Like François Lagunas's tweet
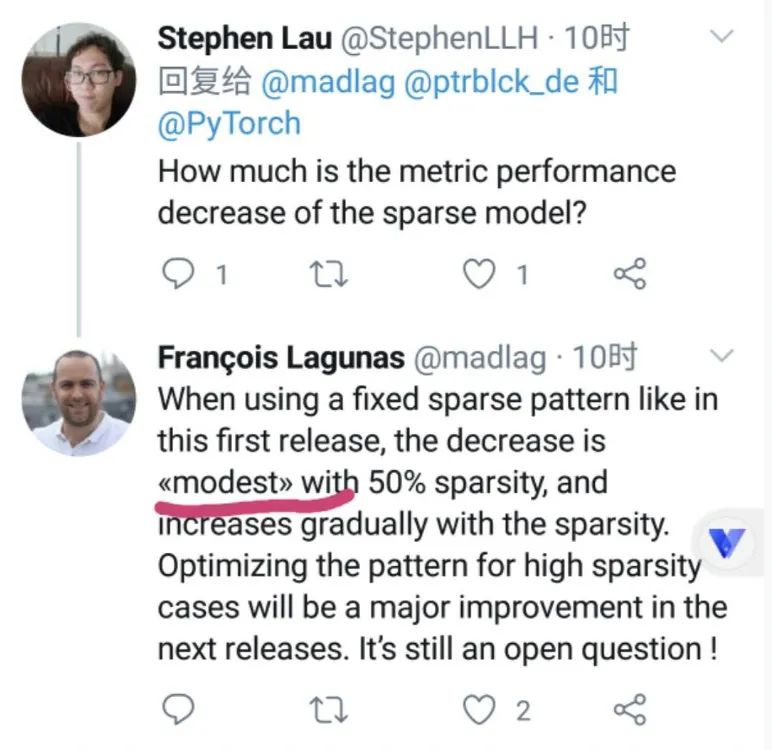772x750 pixels. coord(481,709)
